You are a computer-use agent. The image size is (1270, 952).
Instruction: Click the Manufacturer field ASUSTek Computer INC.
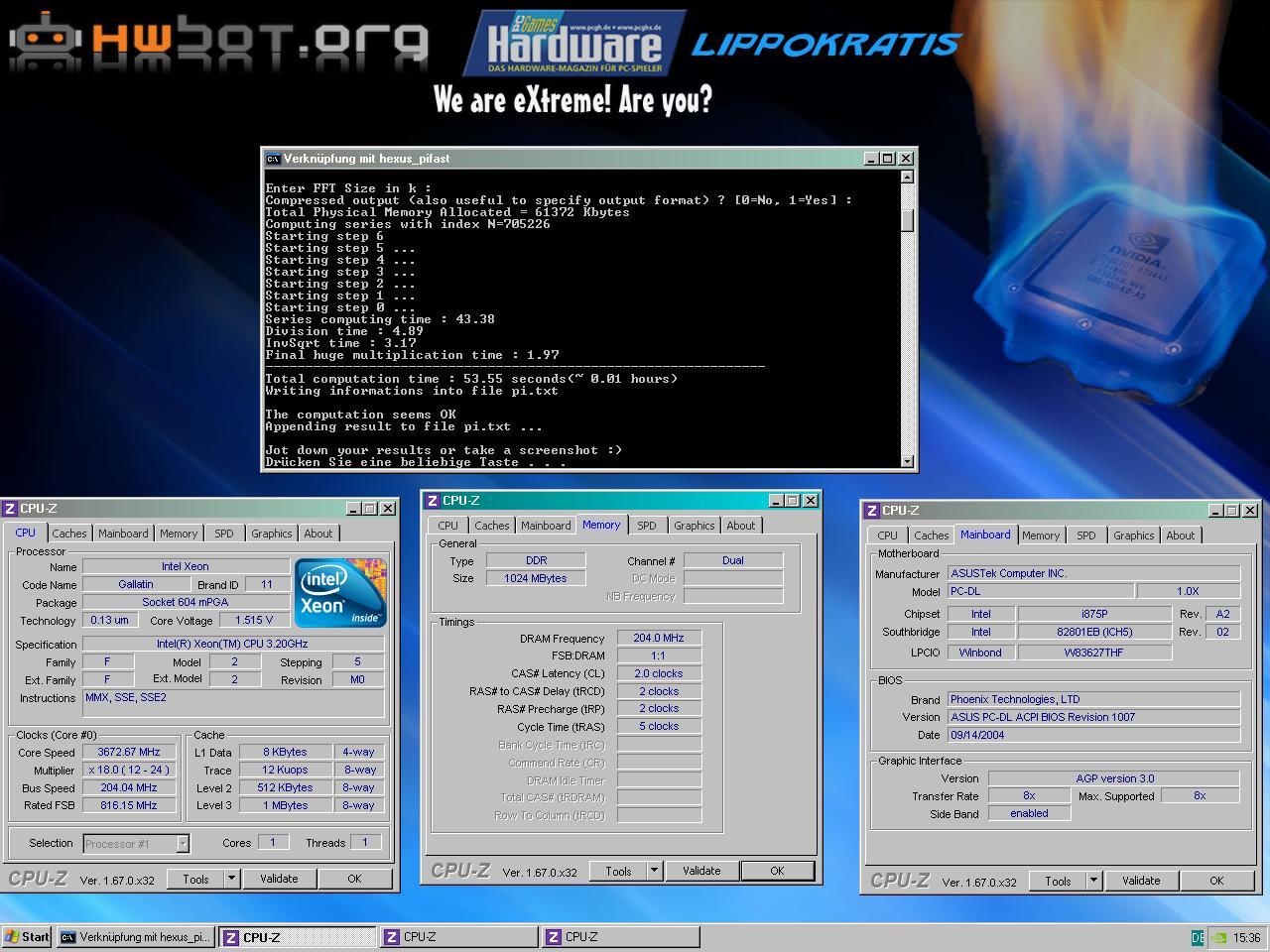click(x=1094, y=573)
